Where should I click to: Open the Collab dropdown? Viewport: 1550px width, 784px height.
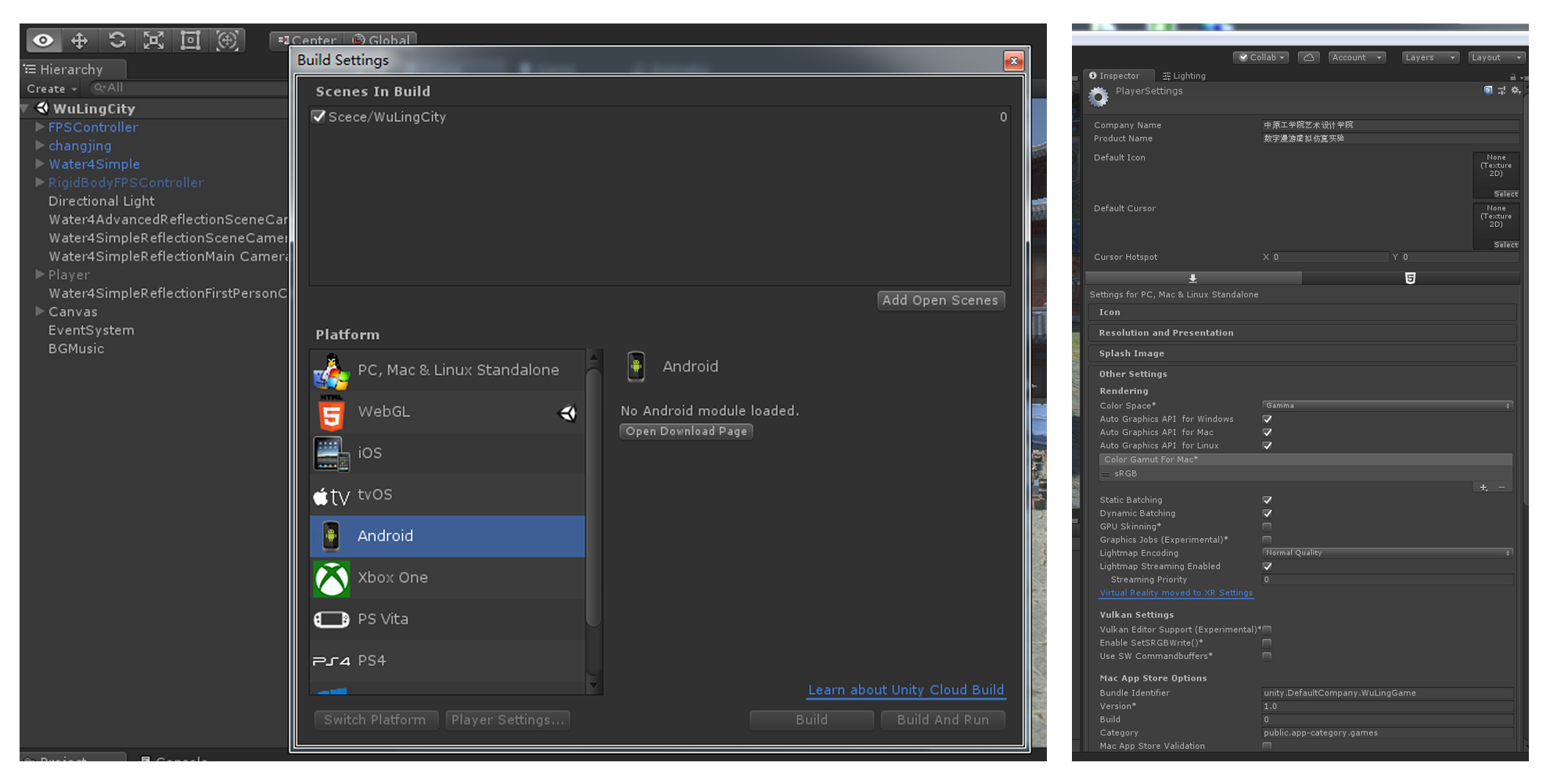point(1261,57)
